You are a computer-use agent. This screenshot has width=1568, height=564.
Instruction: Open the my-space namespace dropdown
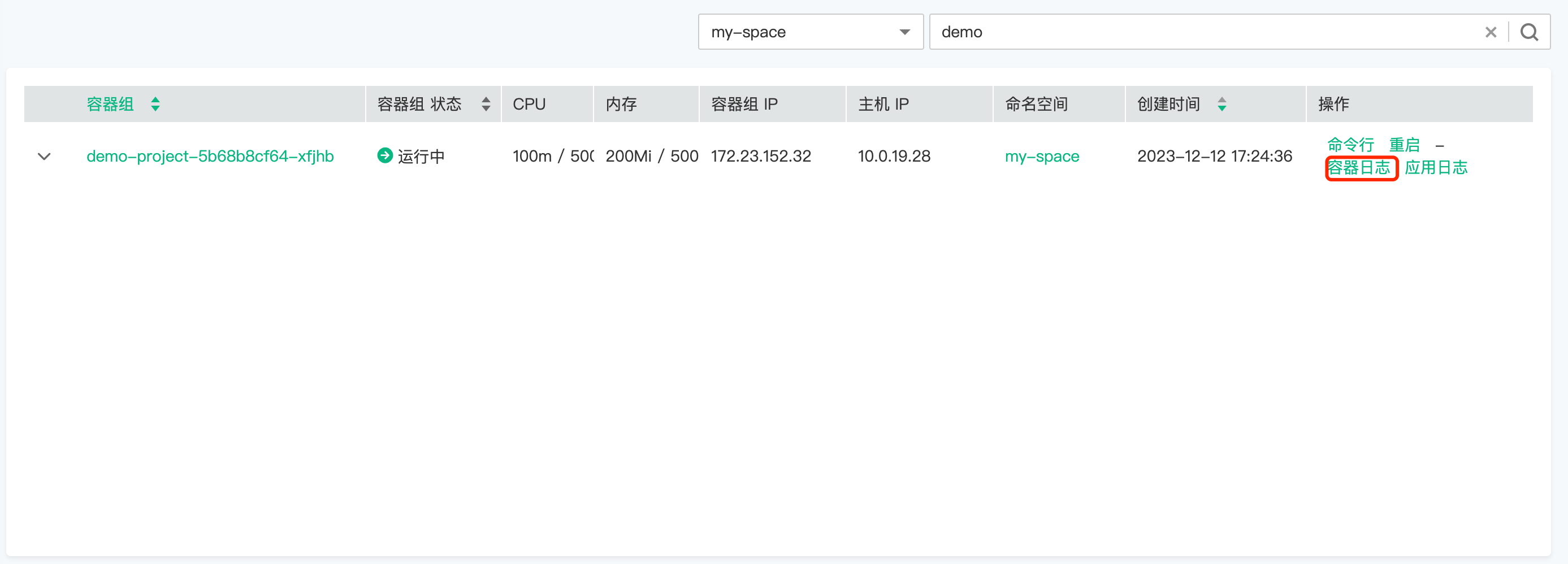810,32
